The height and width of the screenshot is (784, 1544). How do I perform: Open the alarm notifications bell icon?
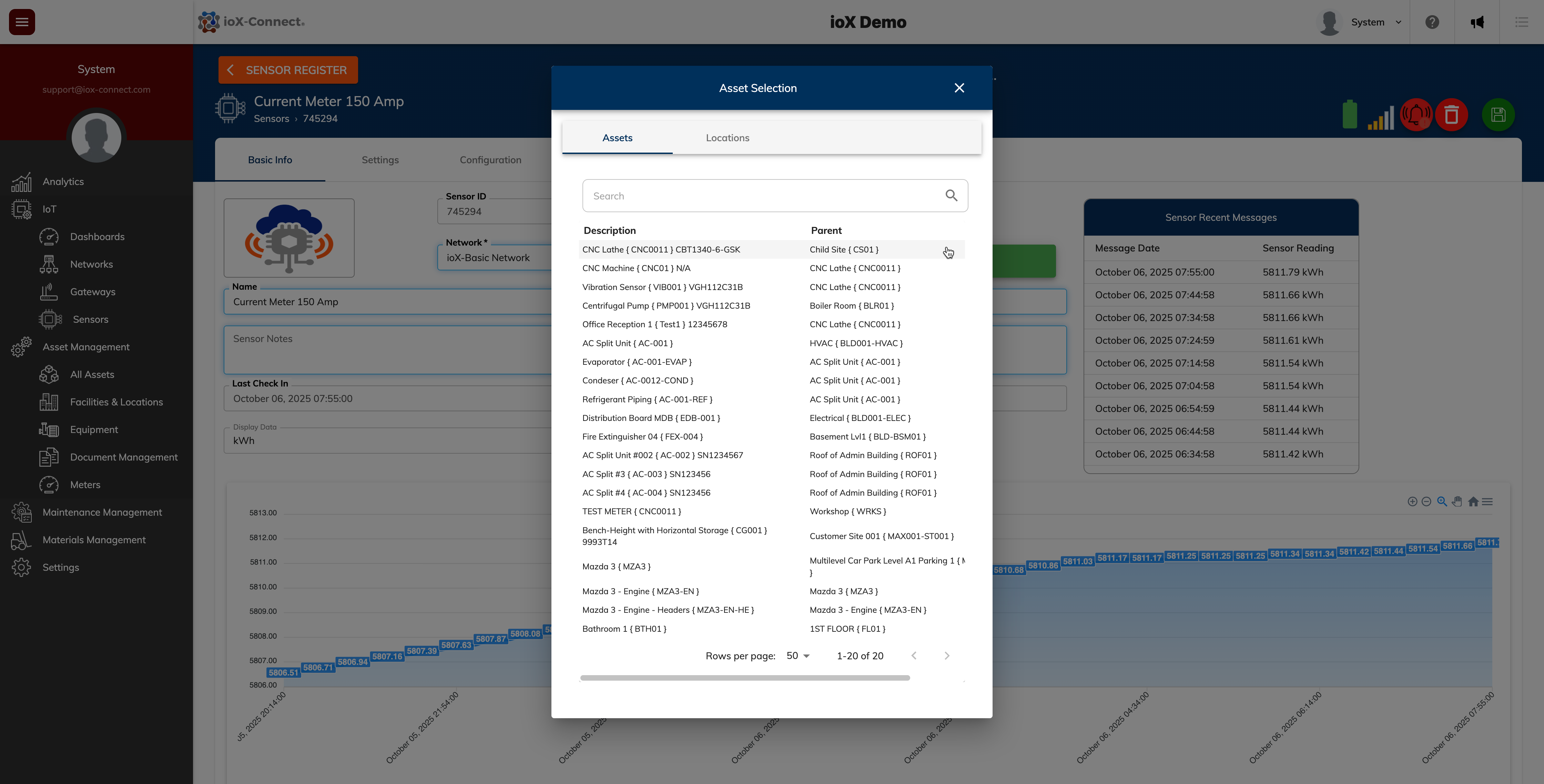click(x=1416, y=114)
